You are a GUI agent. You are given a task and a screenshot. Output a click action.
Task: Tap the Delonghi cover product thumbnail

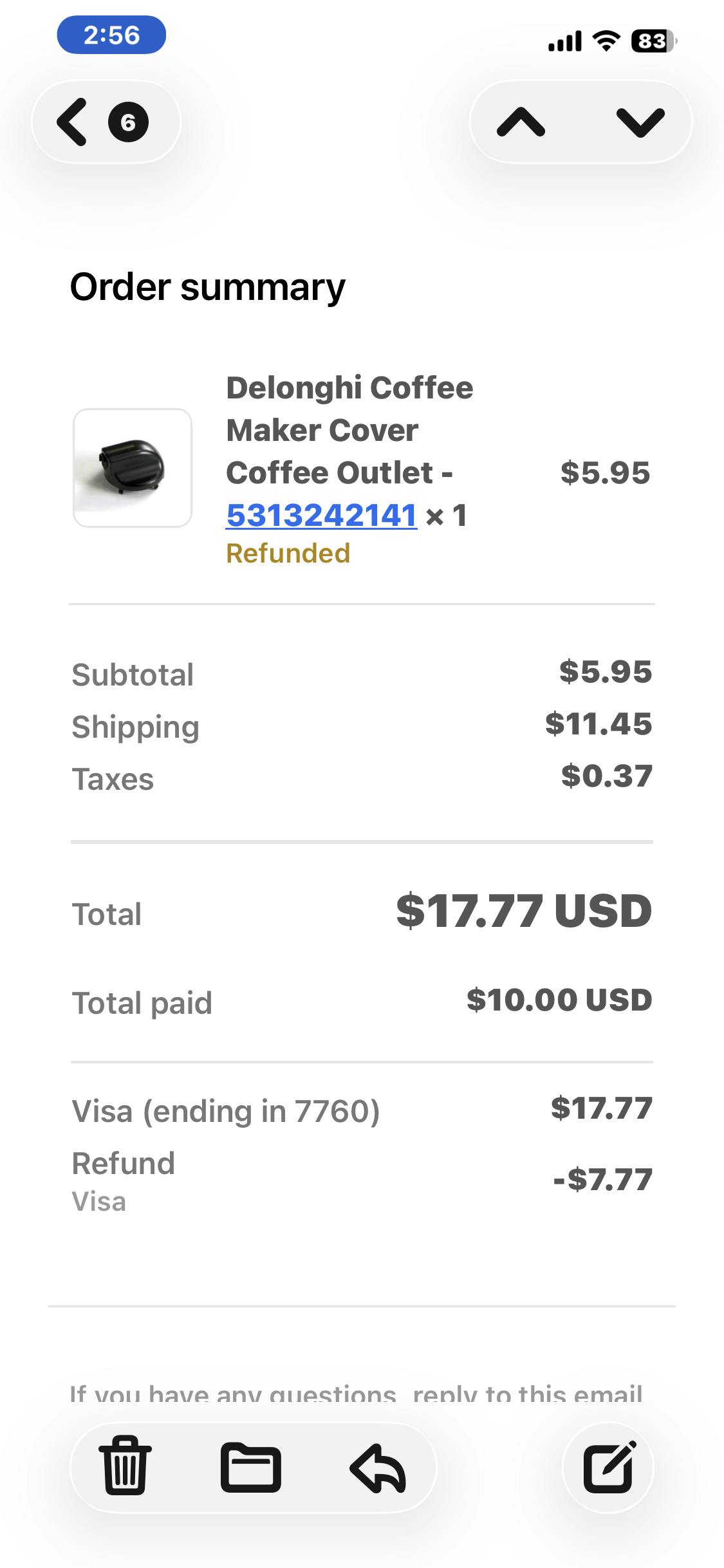[133, 468]
